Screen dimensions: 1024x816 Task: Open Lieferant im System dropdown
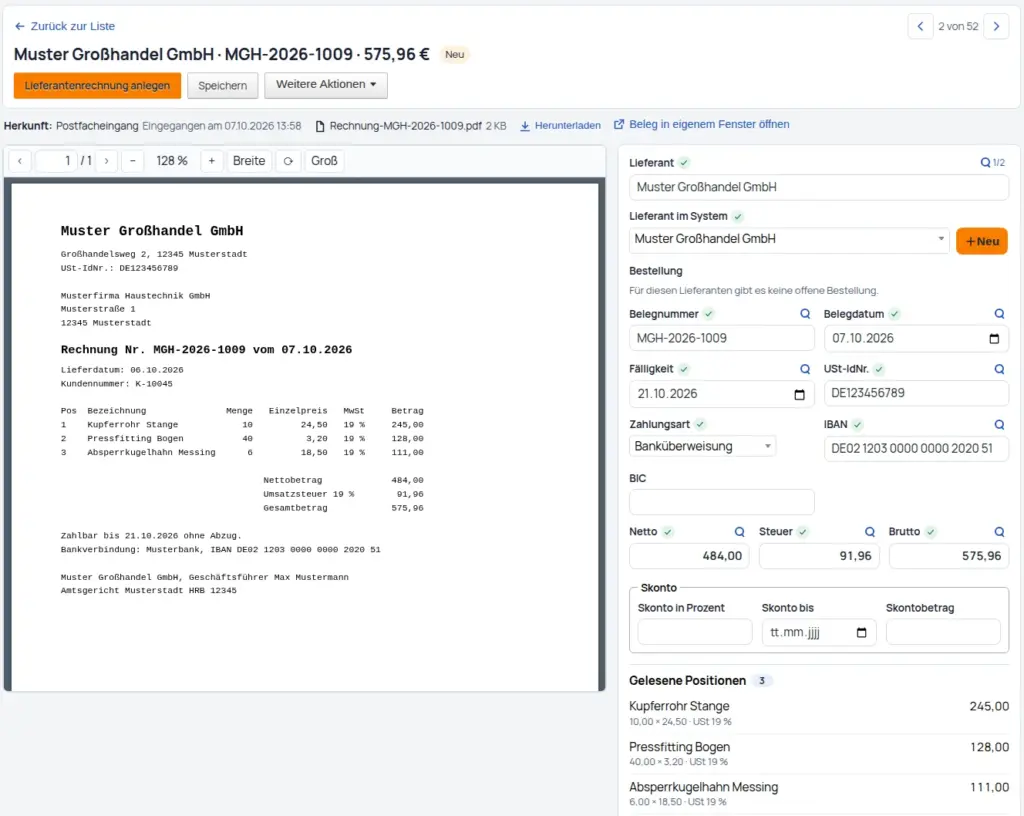789,239
